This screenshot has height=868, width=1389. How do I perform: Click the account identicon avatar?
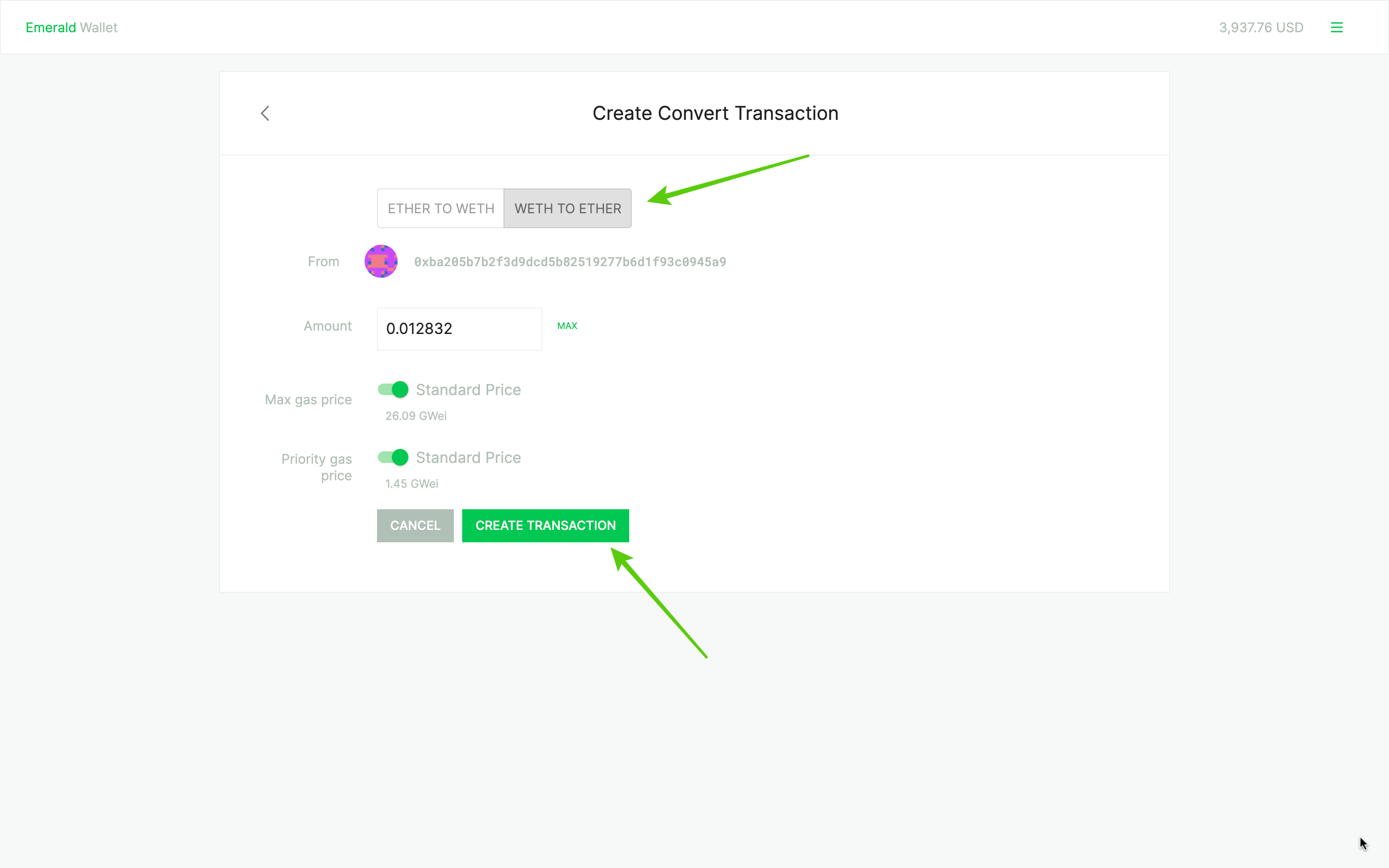click(381, 261)
